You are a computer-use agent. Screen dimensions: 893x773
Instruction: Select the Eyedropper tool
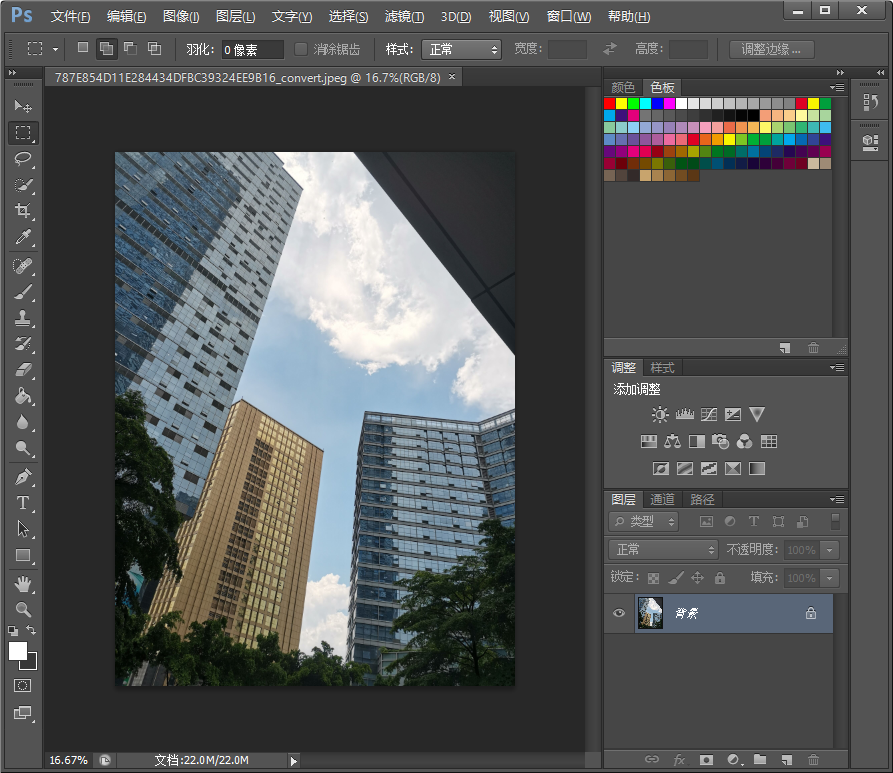[23, 237]
